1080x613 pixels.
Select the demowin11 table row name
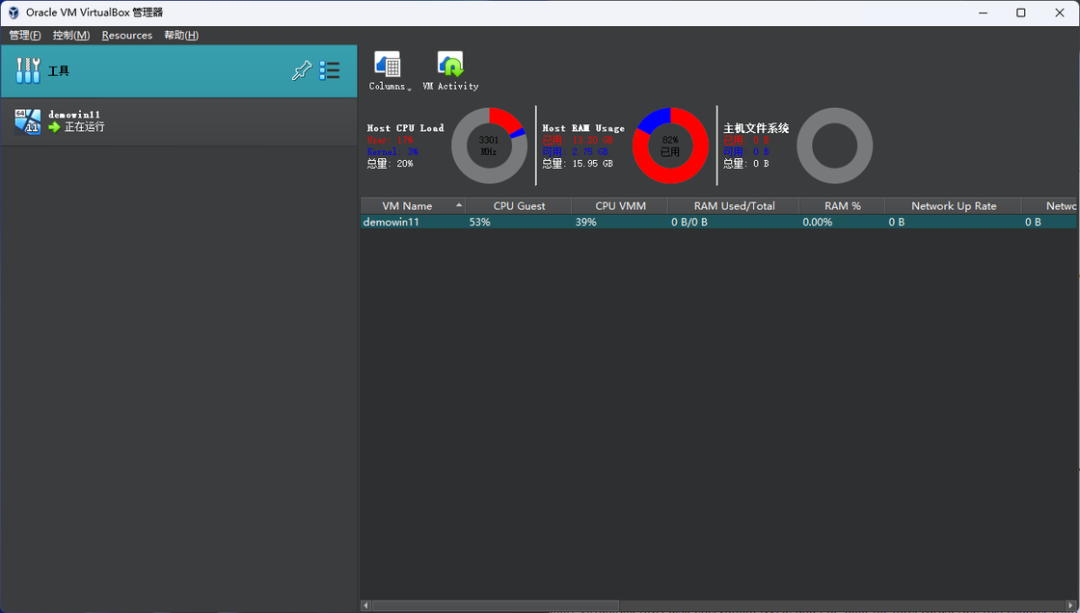coord(391,222)
